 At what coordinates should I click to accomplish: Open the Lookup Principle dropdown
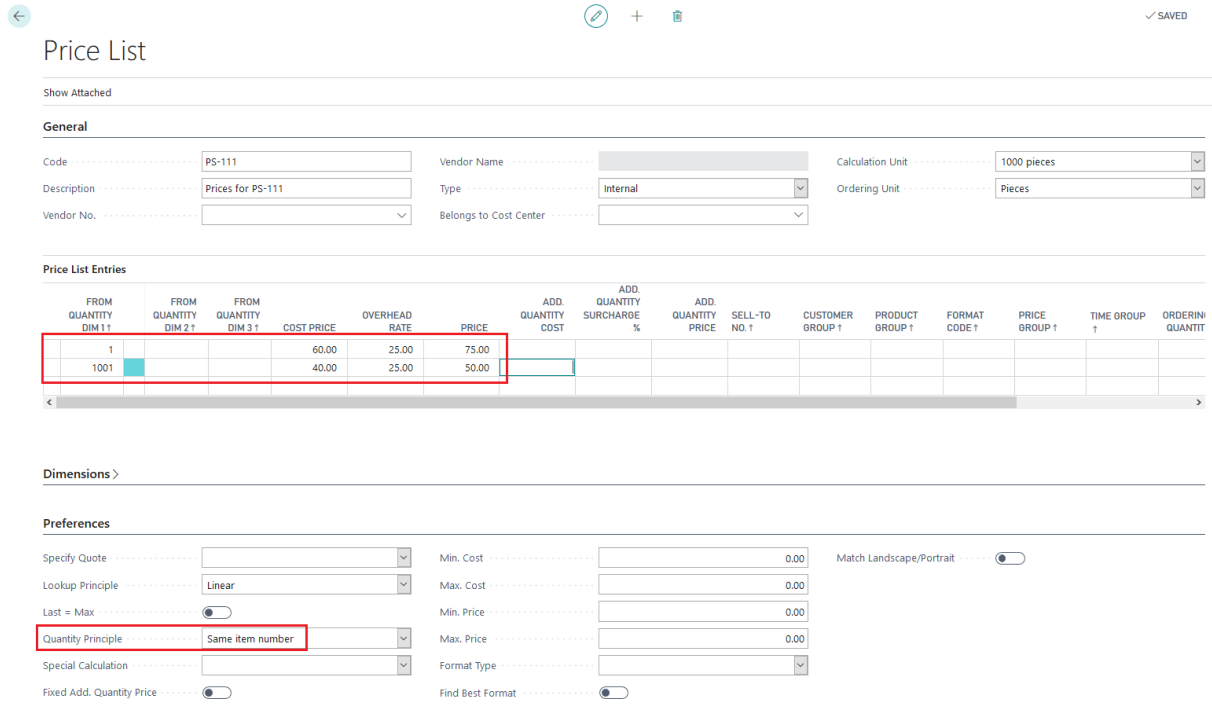point(402,585)
